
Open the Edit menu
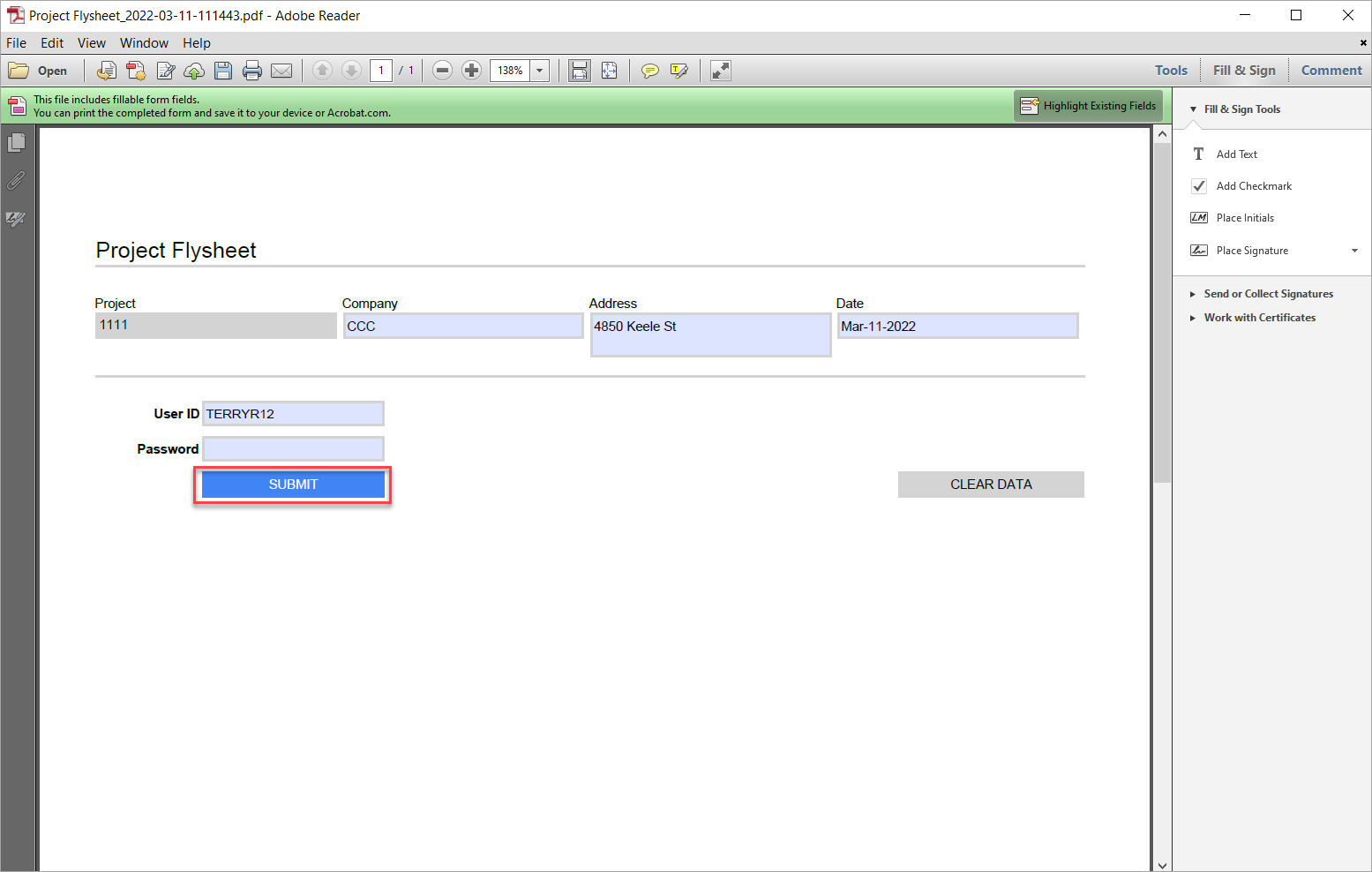(52, 43)
